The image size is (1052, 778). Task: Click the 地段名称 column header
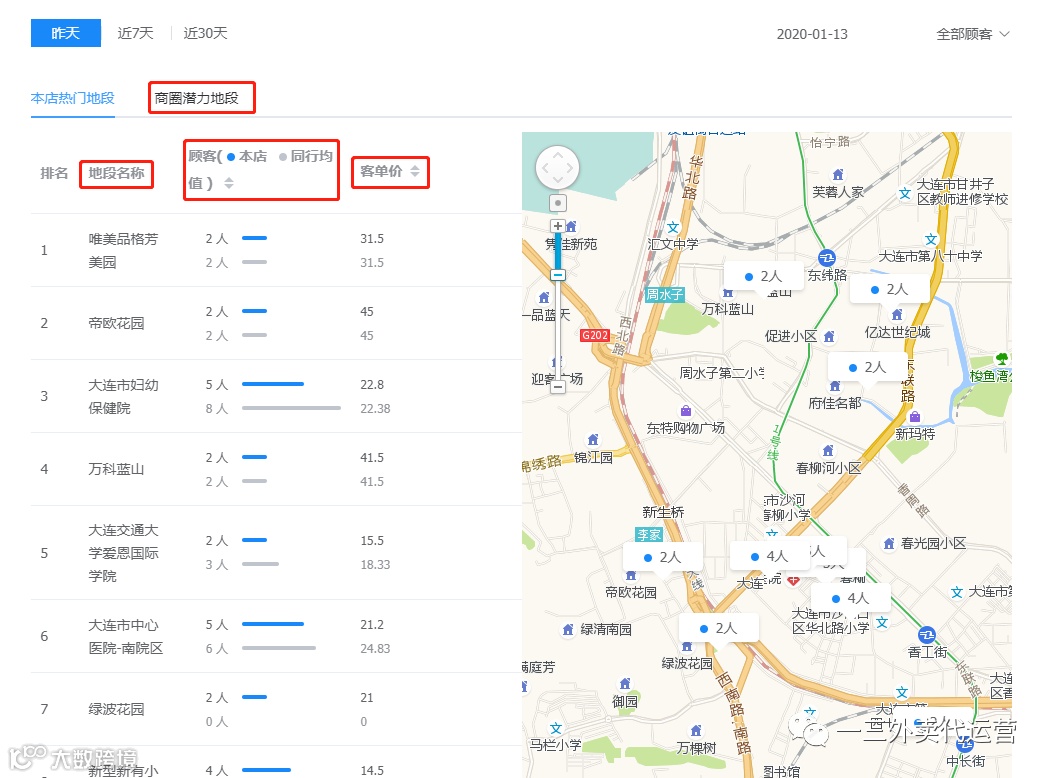point(116,173)
